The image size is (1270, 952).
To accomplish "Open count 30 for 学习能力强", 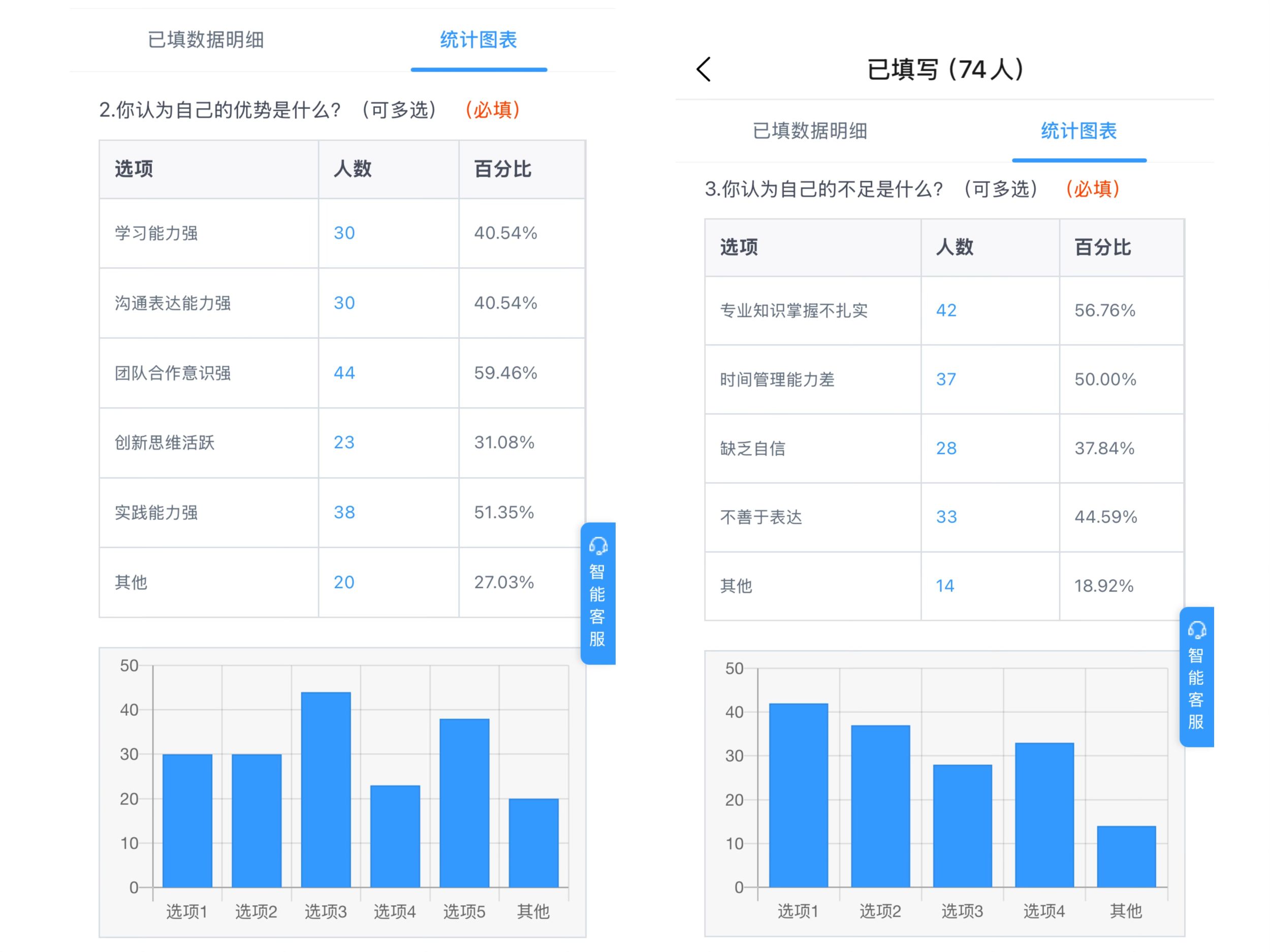I will point(344,233).
